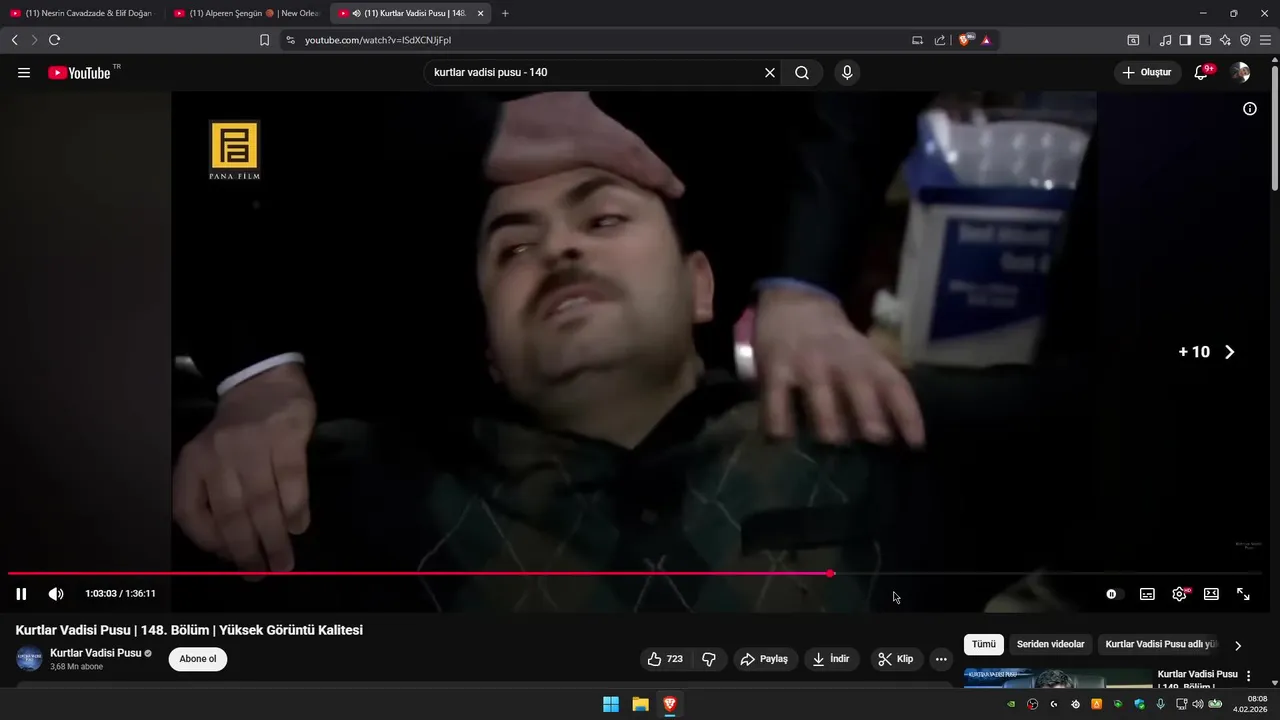
Task: Like the video (723)
Action: tap(665, 659)
